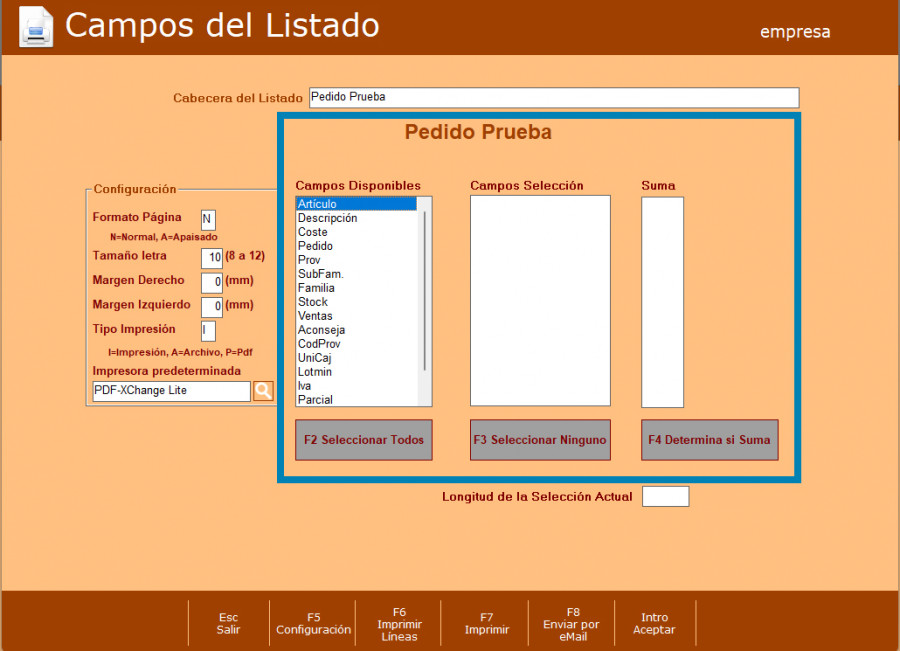Open F5 Configuración in bottom bar

(313, 624)
